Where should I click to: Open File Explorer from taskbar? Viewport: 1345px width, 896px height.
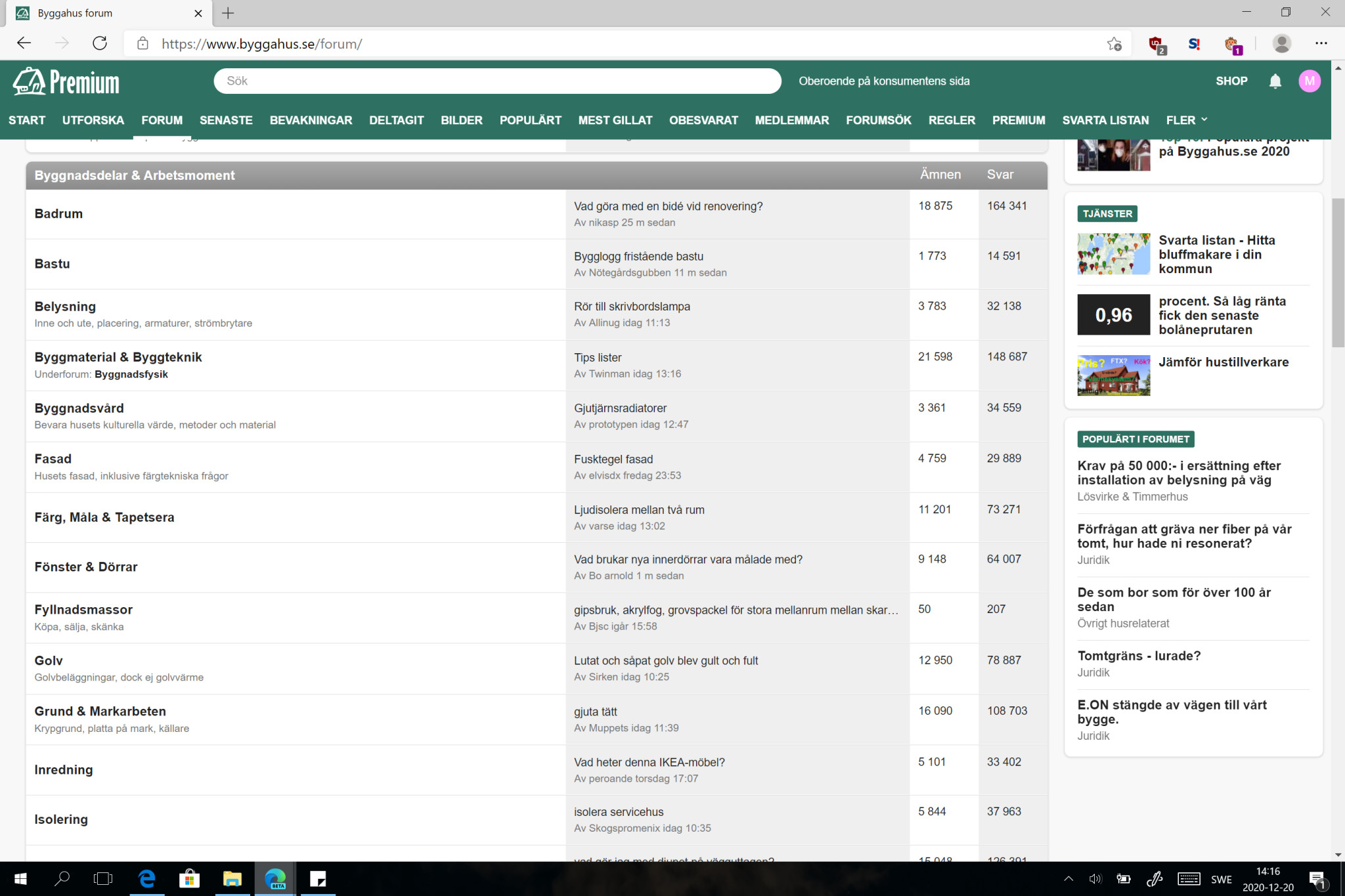point(232,878)
